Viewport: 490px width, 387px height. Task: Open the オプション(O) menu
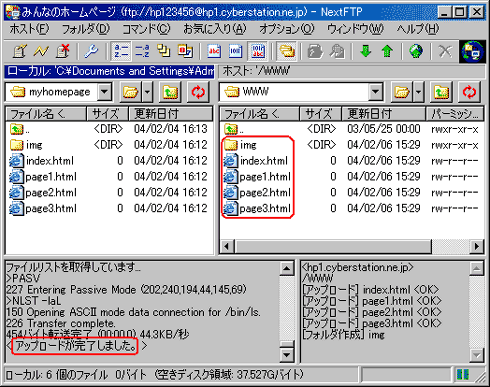(x=287, y=29)
